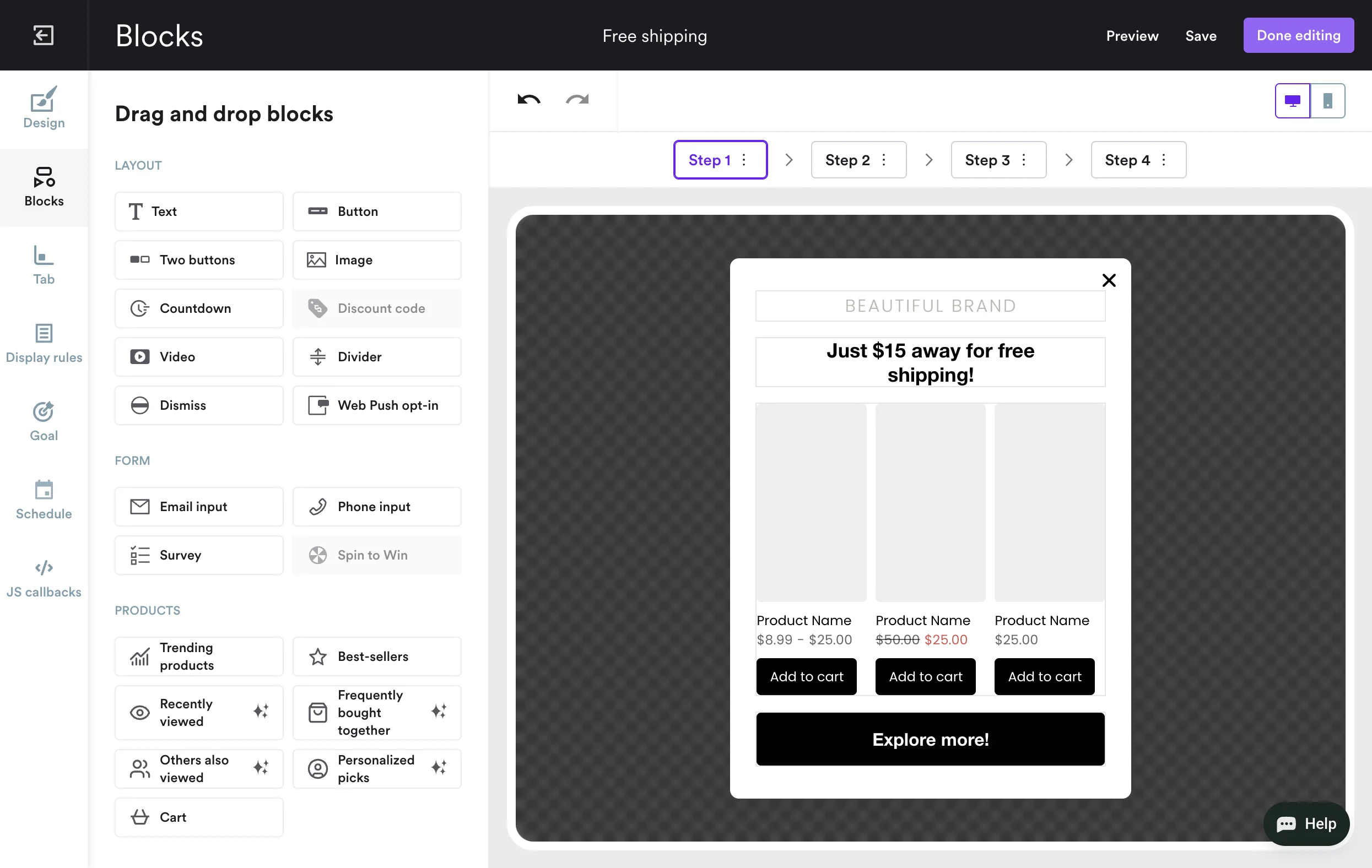Click the undo arrow icon

[529, 100]
